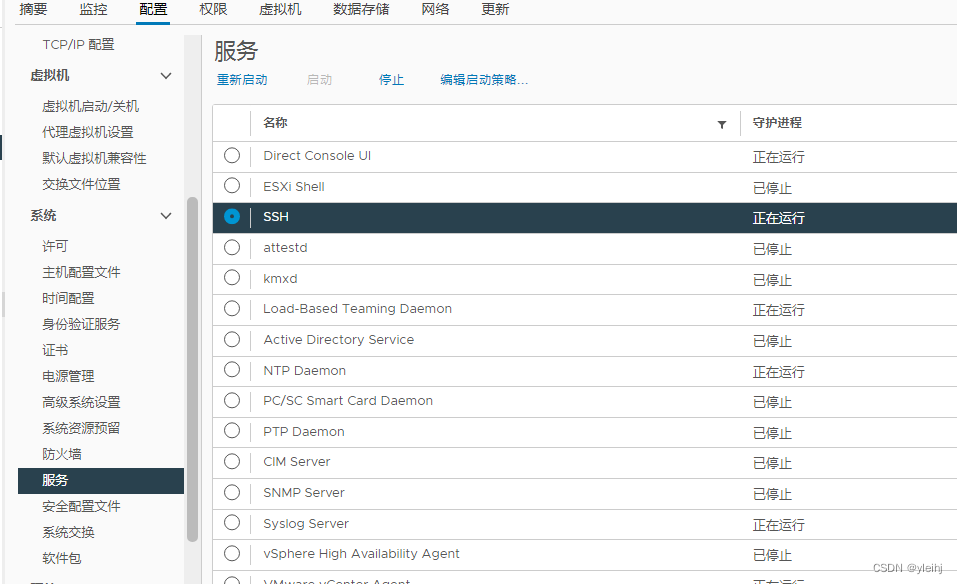Open the name column filter icon
This screenshot has height=584, width=957.
tap(721, 124)
